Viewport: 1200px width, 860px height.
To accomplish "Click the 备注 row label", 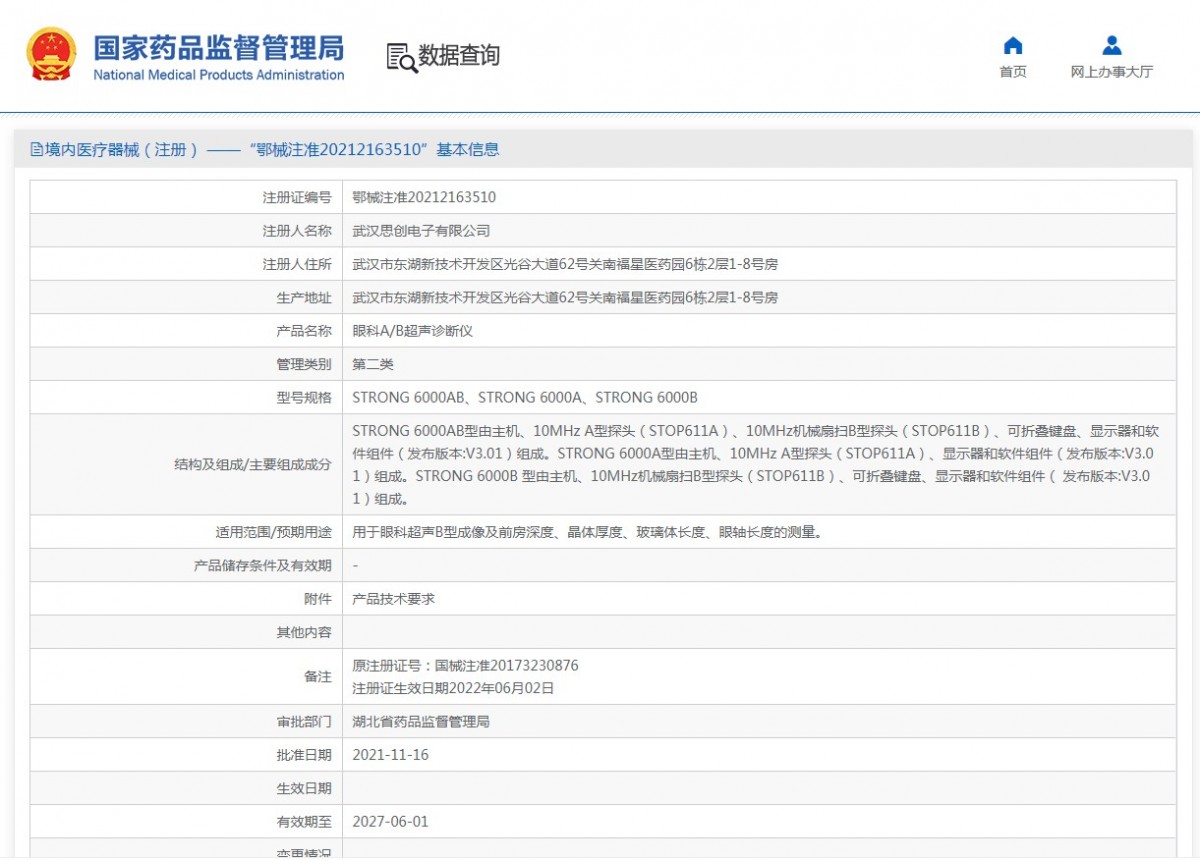I will click(x=318, y=677).
